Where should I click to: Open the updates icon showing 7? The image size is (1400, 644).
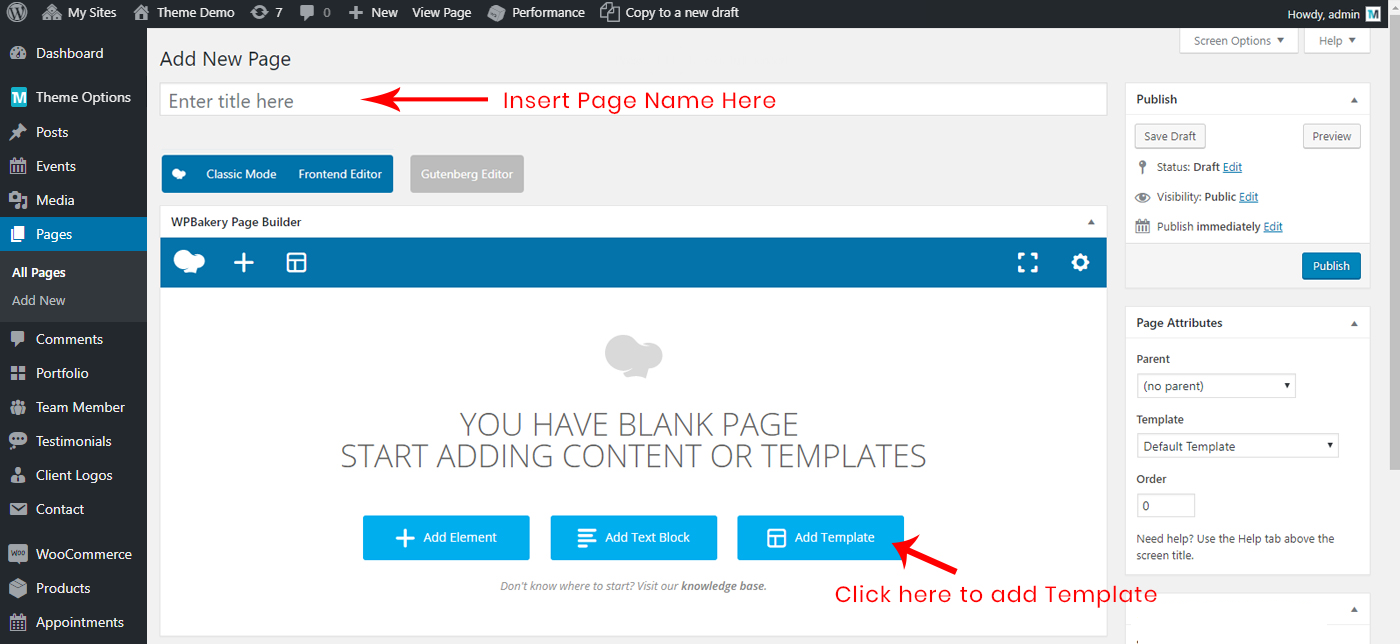(x=267, y=13)
